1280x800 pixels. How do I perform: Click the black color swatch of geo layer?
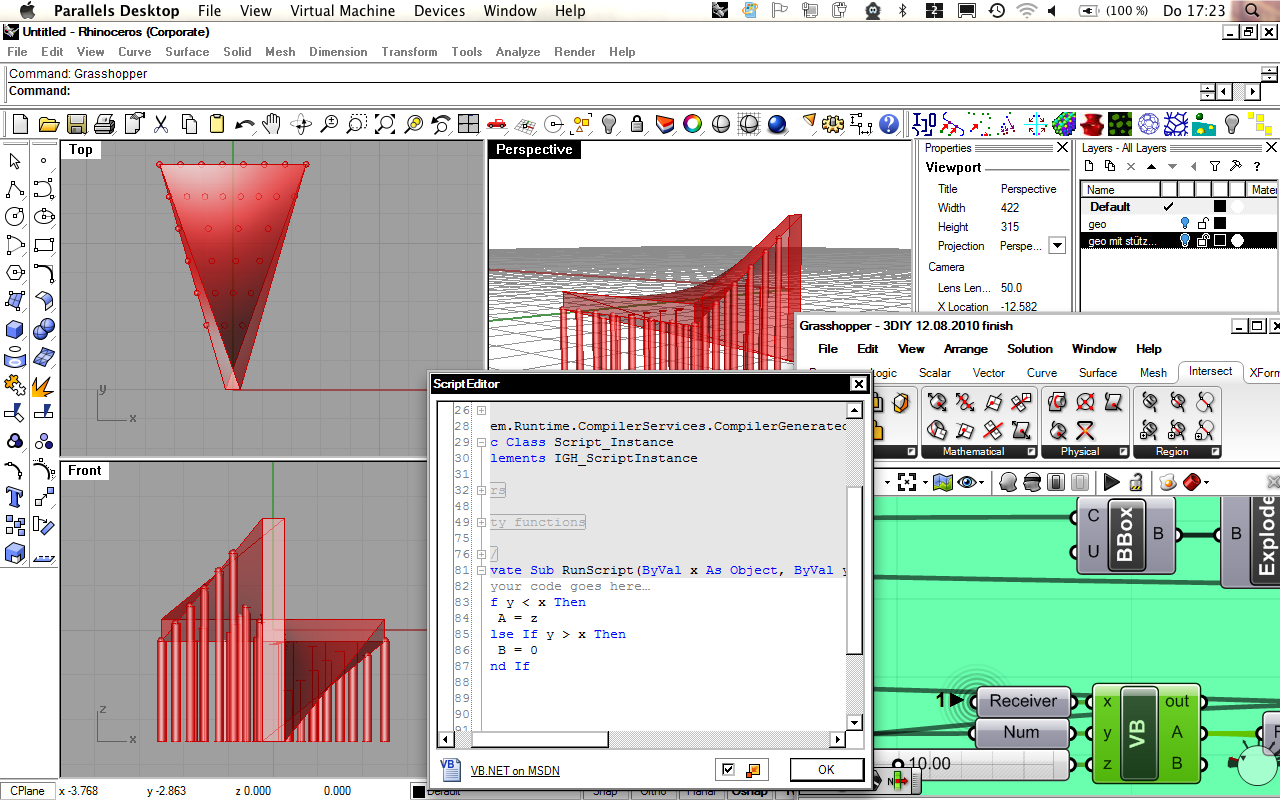(1220, 224)
